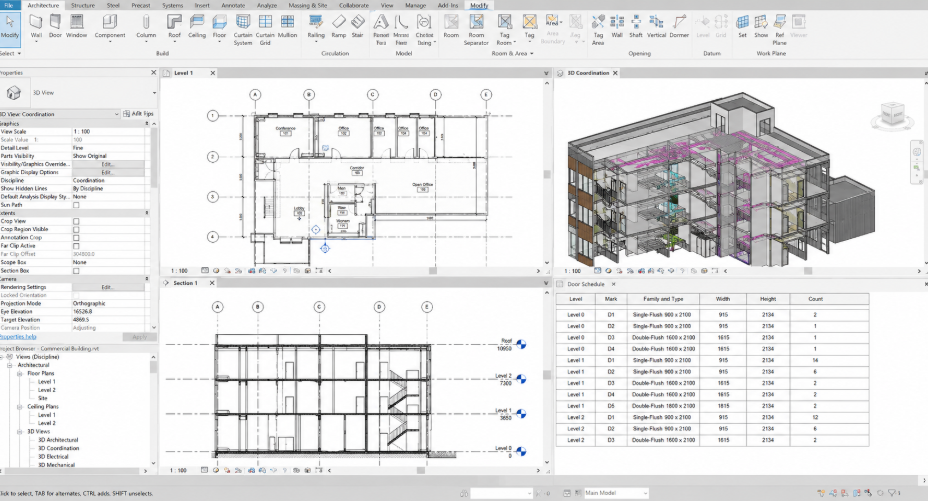Click the Component tool icon
This screenshot has width=928, height=501.
pos(109,26)
